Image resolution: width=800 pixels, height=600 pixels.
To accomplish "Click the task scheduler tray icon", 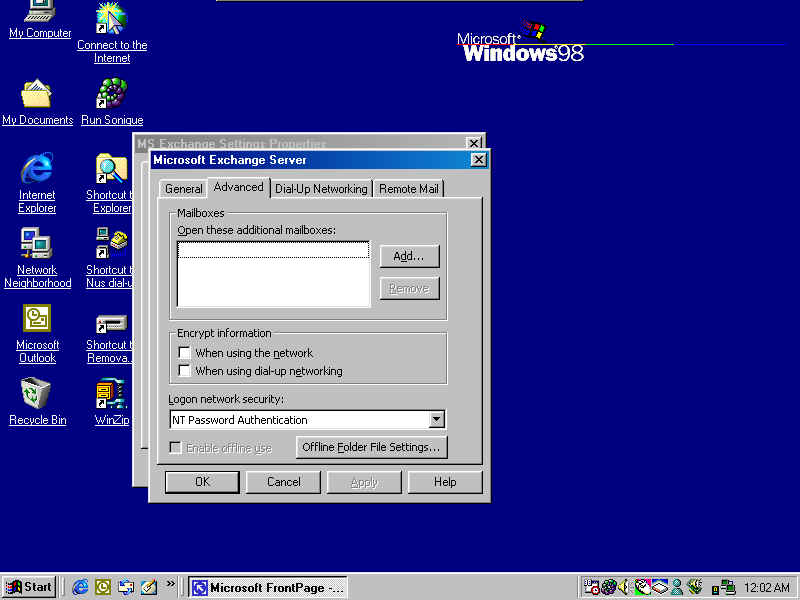I will pos(592,587).
